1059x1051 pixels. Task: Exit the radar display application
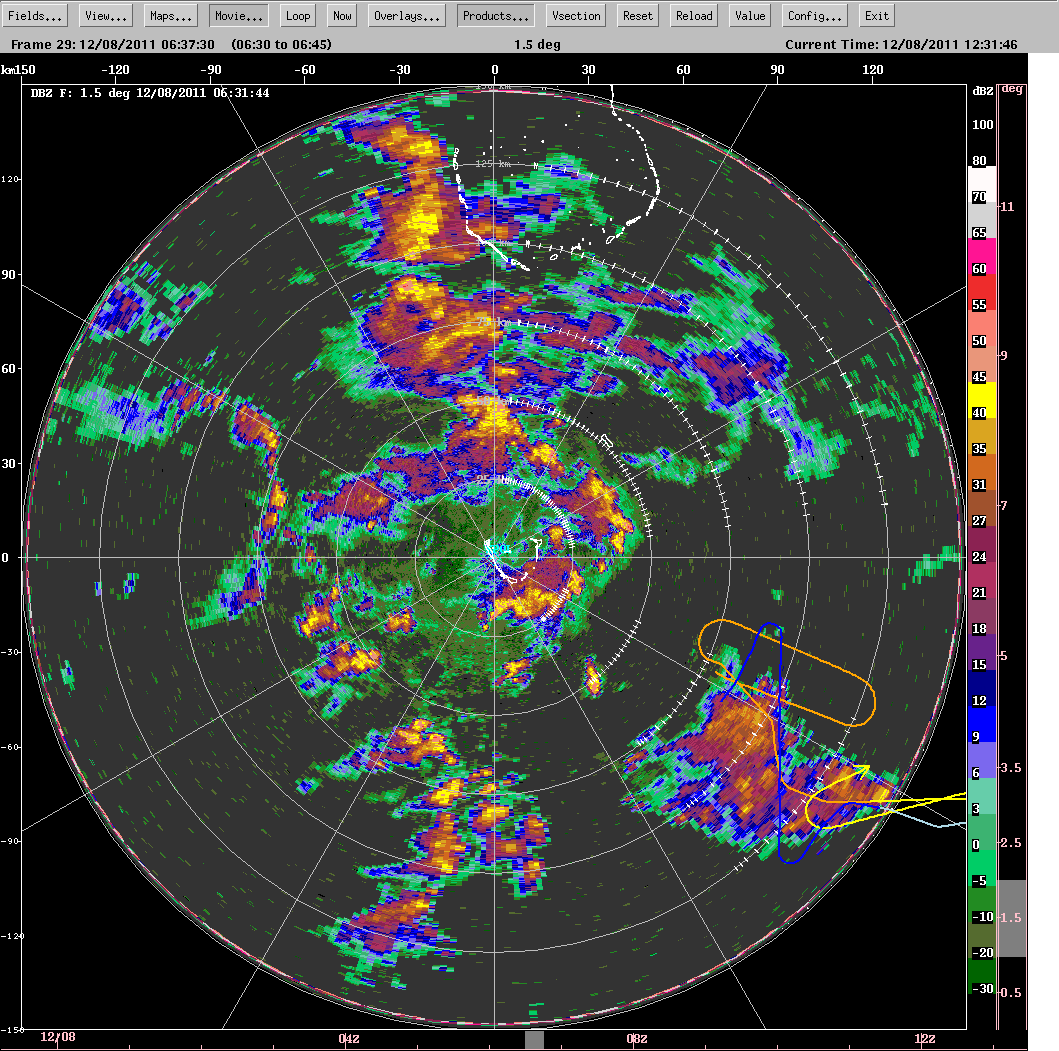pyautogui.click(x=876, y=16)
